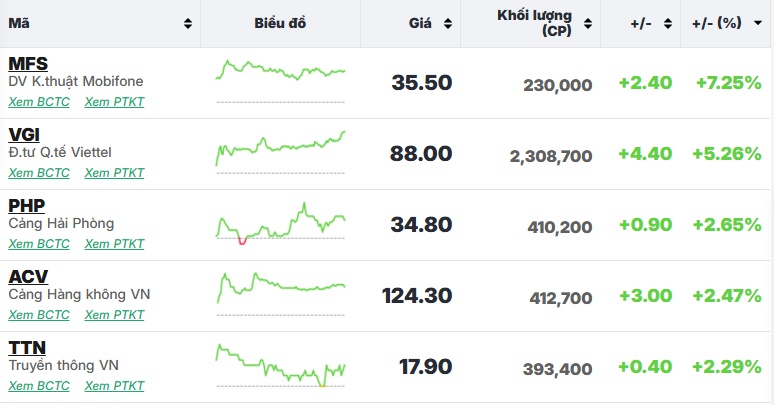Sort by the Mã column arrows

click(188, 23)
